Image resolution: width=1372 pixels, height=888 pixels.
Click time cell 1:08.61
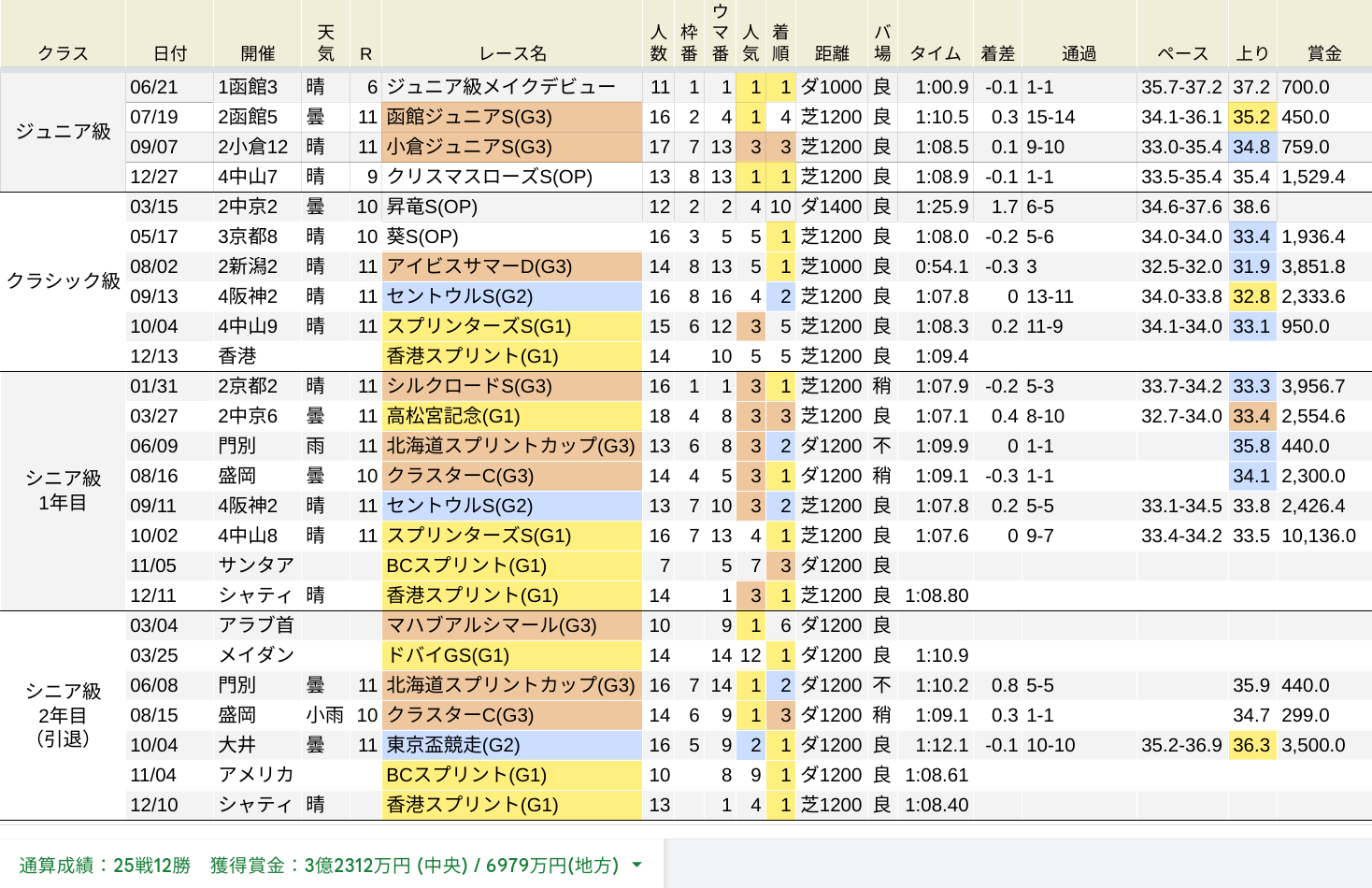(x=936, y=775)
